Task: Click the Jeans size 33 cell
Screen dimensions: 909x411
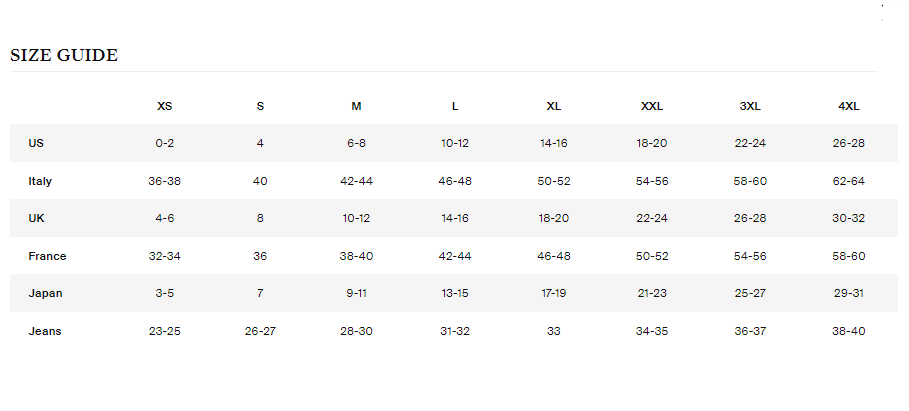Action: point(553,332)
